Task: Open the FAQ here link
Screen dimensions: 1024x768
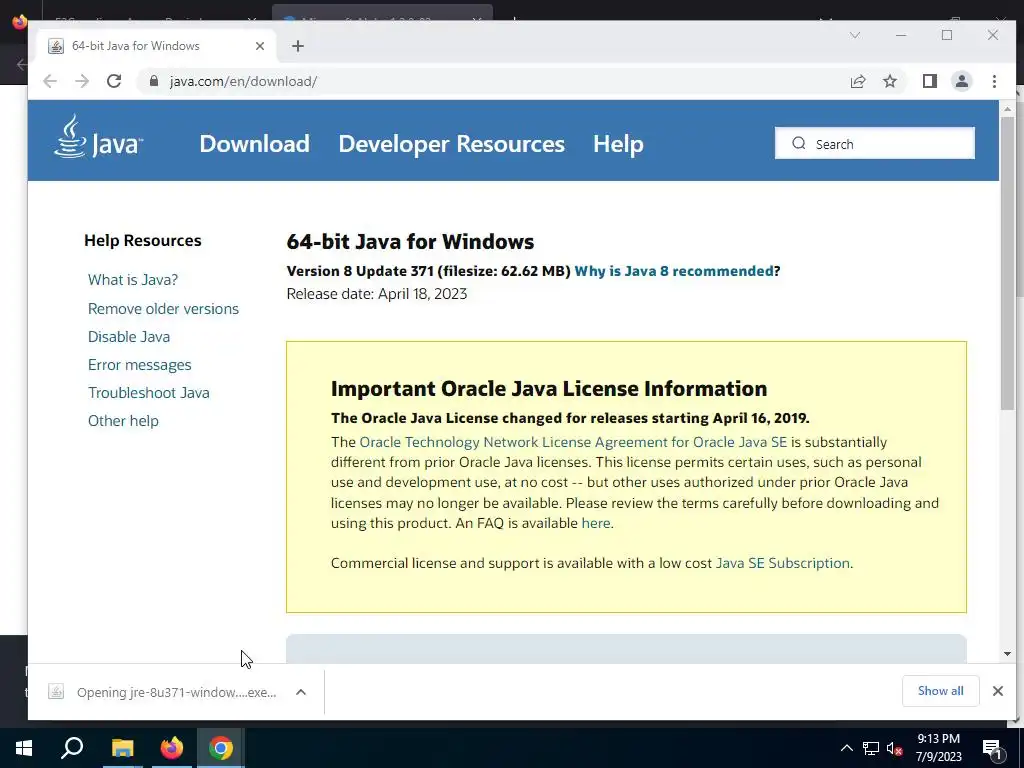Action: pyautogui.click(x=596, y=523)
